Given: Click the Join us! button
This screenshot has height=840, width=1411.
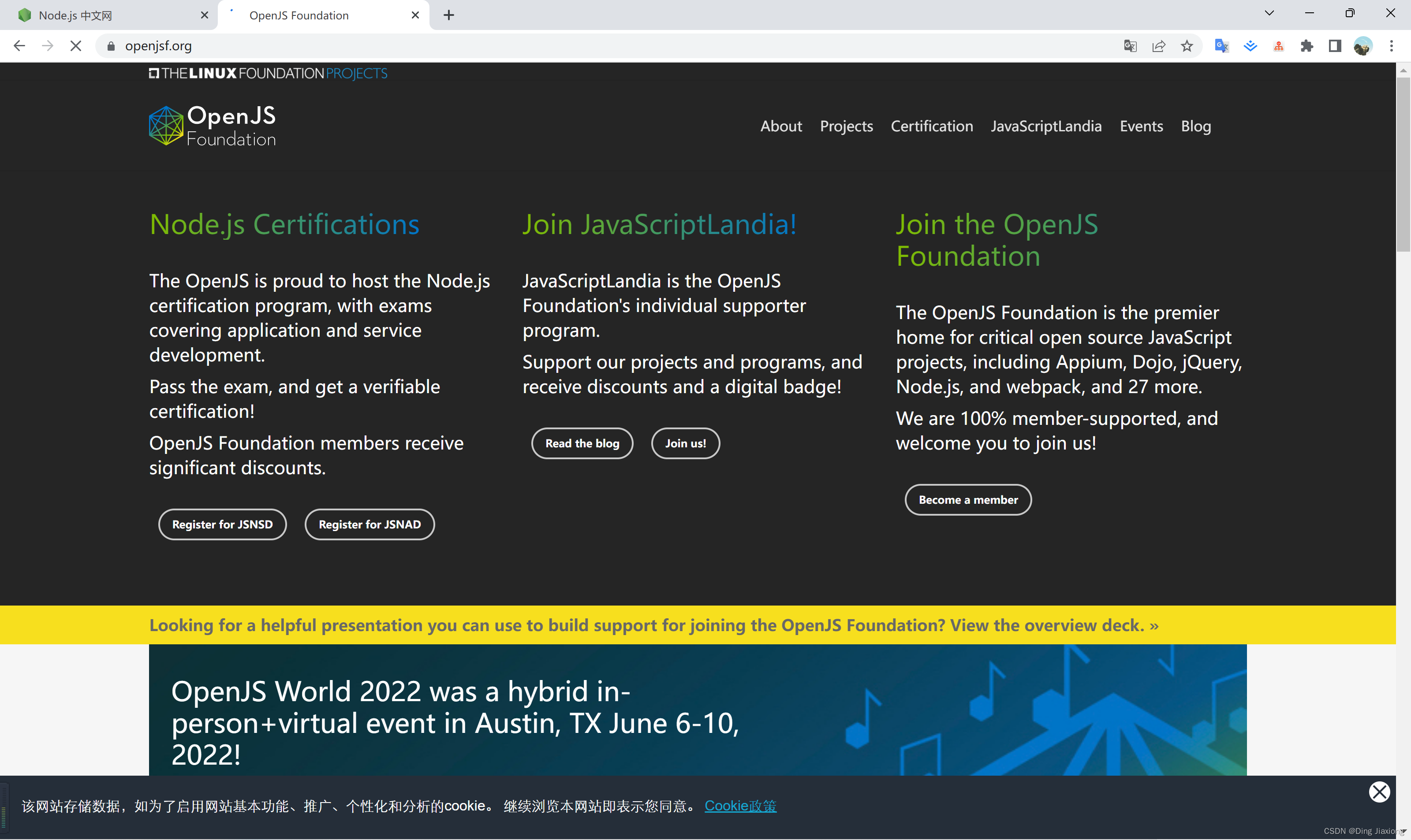Looking at the screenshot, I should tap(685, 443).
